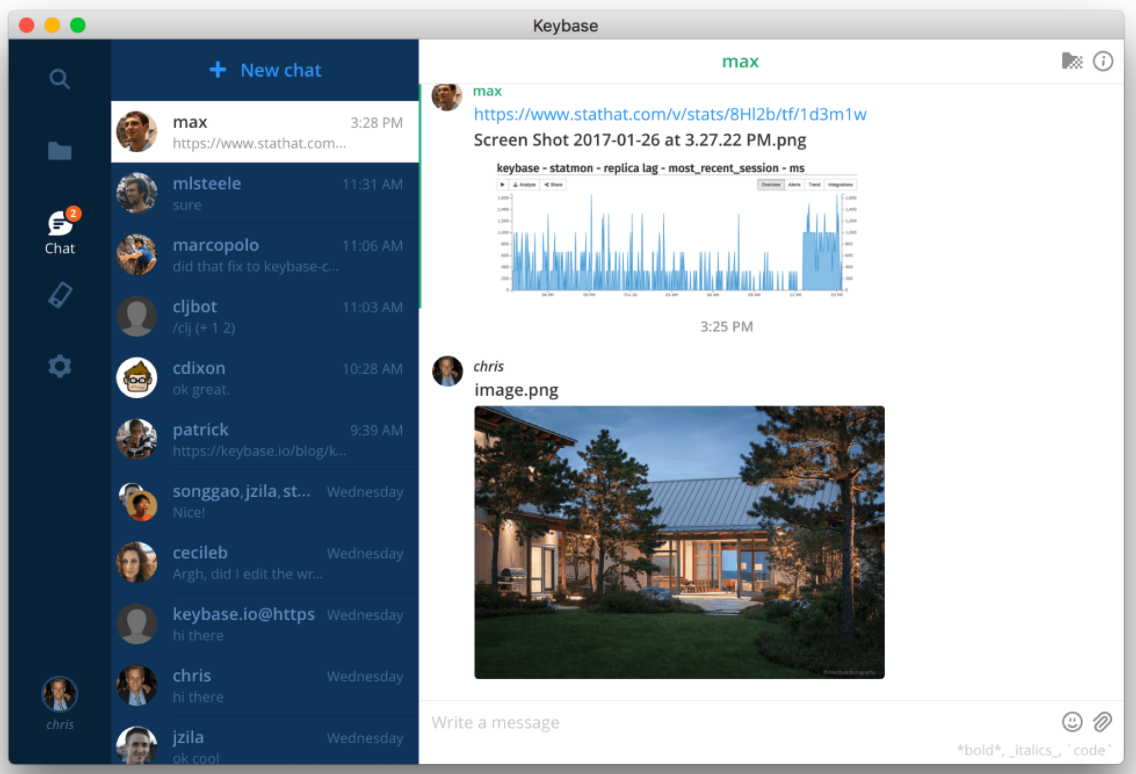Screen dimensions: 1136x774
Task: Click cljbot placeholder avatar
Action: (137, 316)
